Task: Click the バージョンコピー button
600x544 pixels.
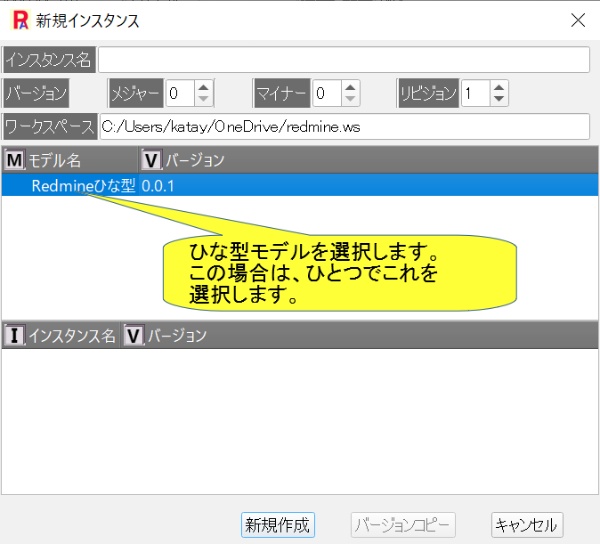Action: point(403,525)
